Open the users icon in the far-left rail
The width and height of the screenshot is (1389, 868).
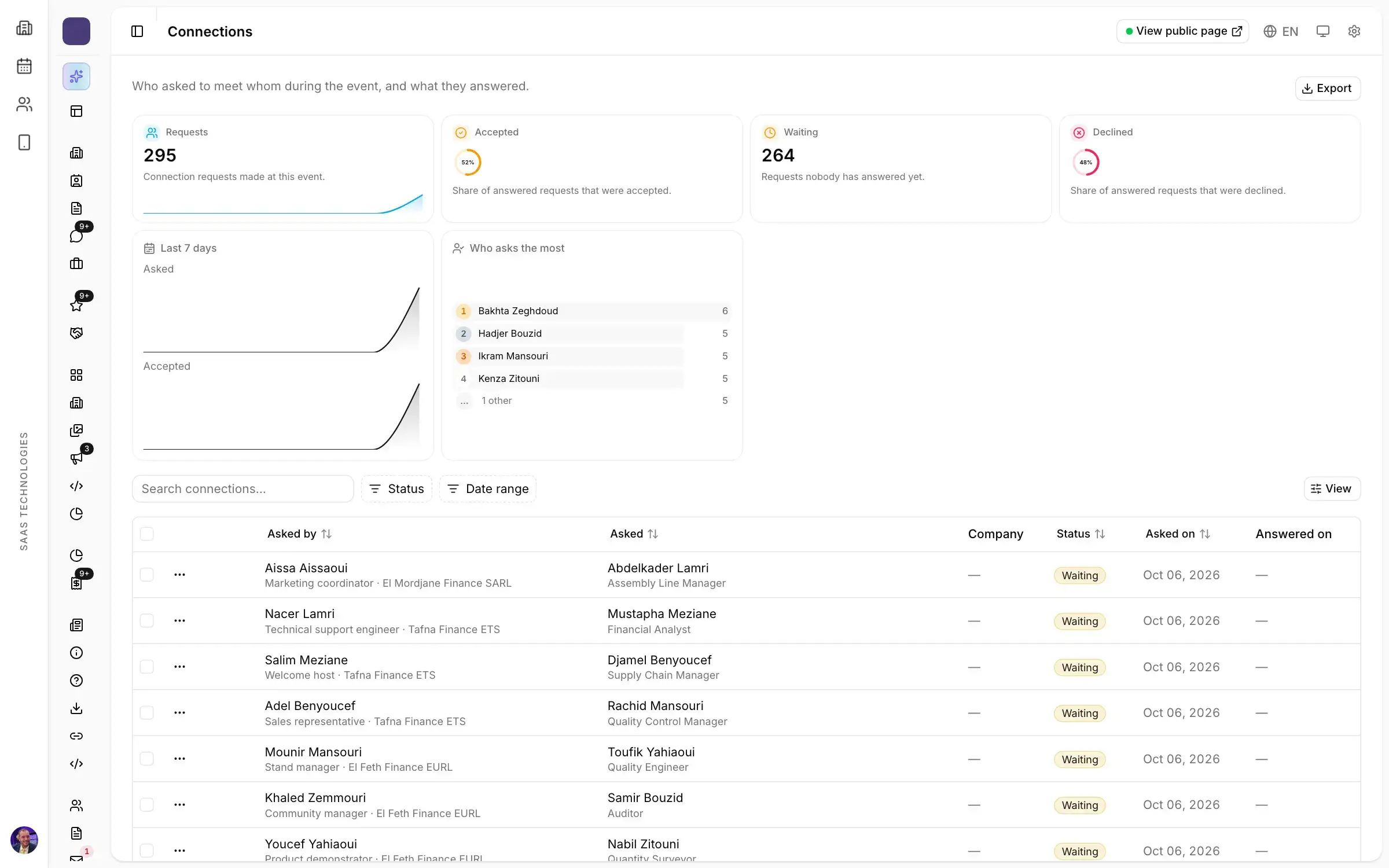pyautogui.click(x=24, y=104)
